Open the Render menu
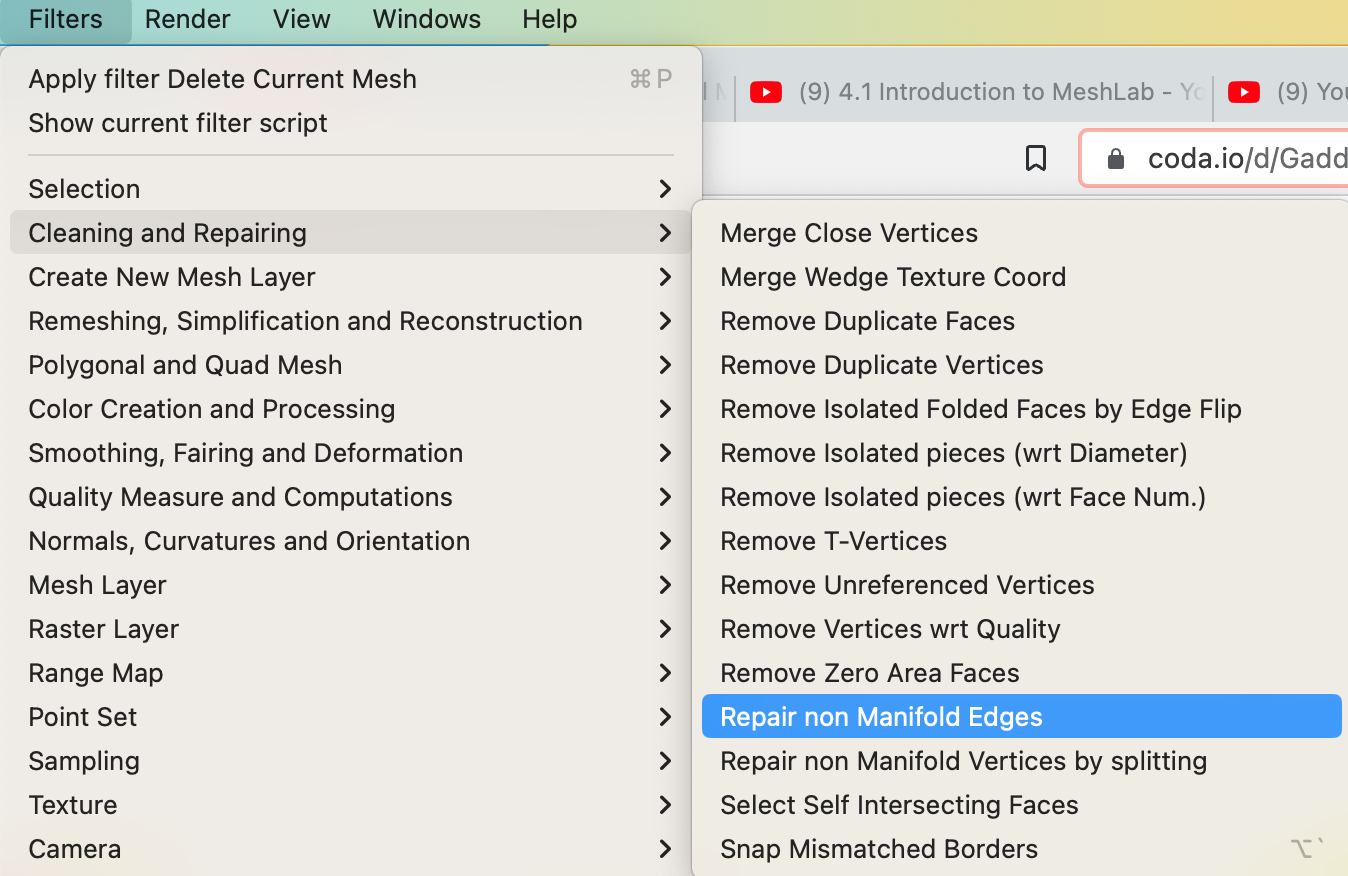This screenshot has width=1348, height=876. [x=187, y=19]
